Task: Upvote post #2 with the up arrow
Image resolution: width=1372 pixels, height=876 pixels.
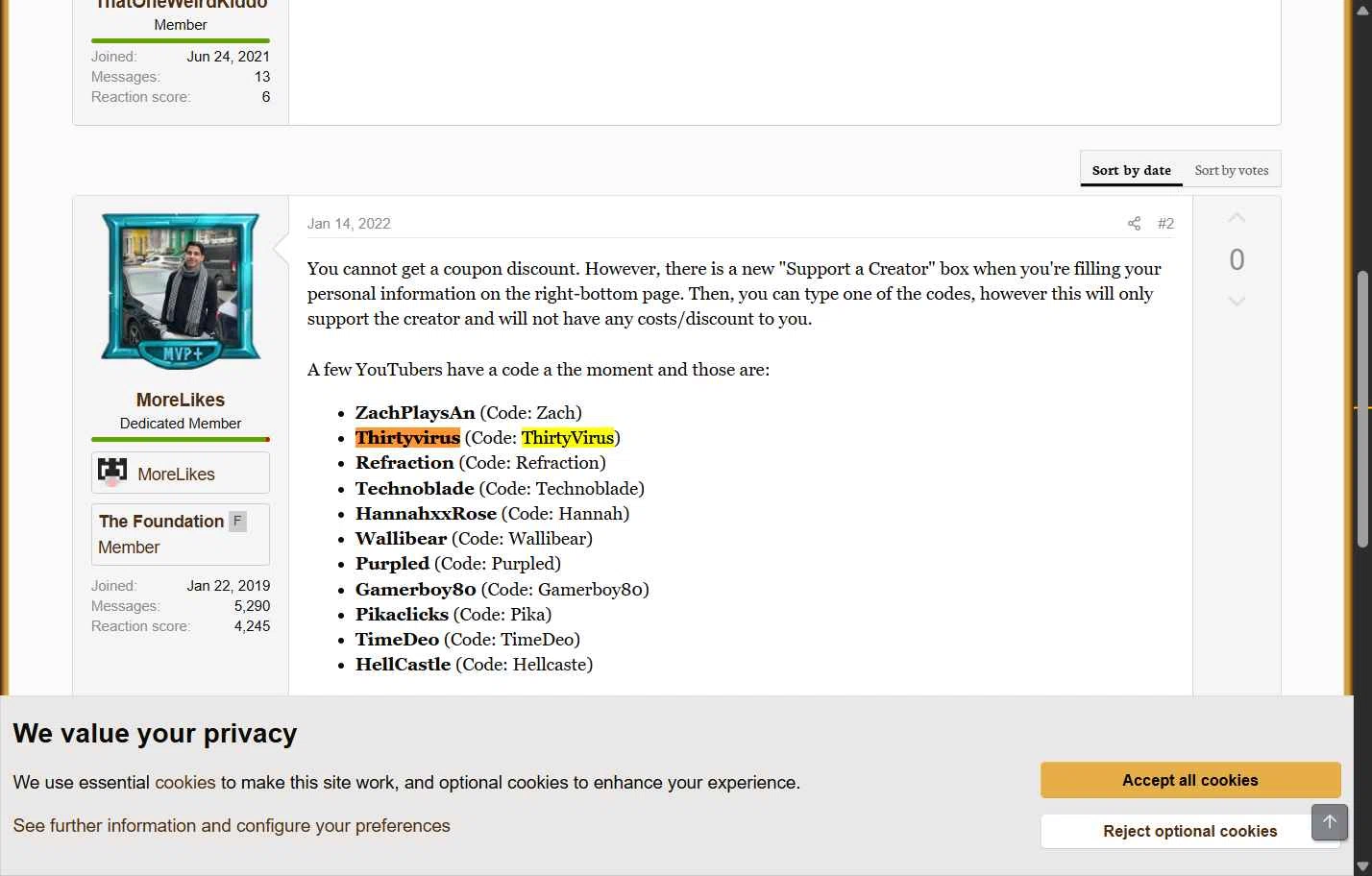Action: (x=1237, y=218)
